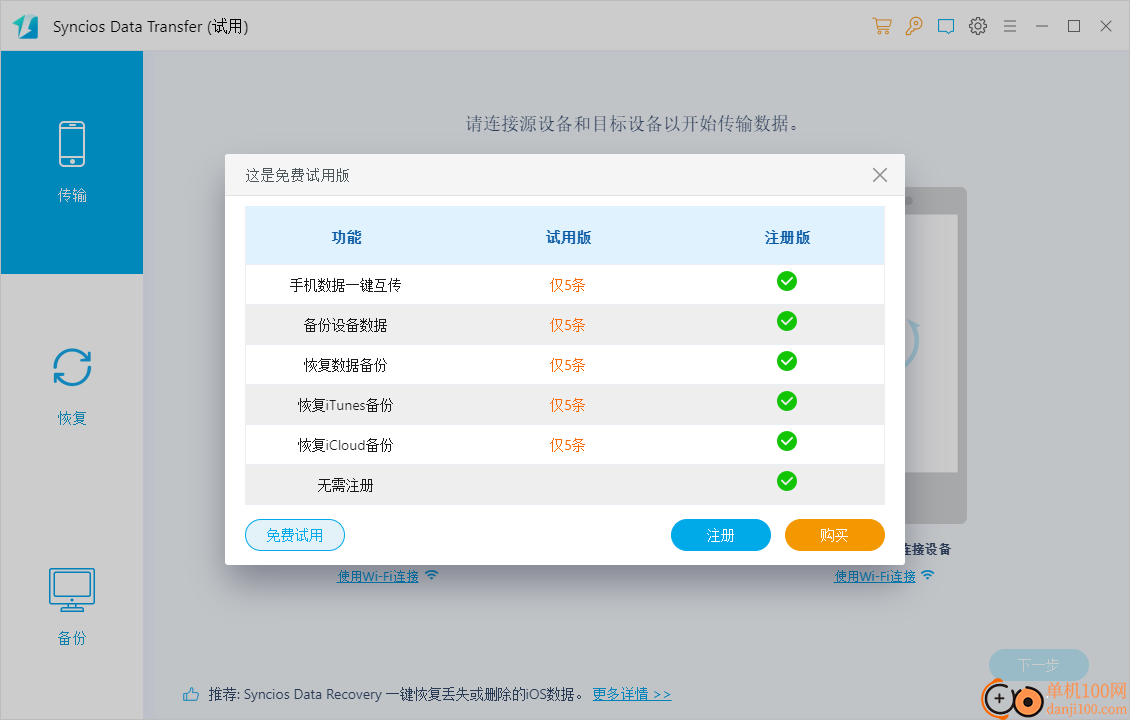Select the 恢复 restore icon
The width and height of the screenshot is (1130, 720).
(x=72, y=368)
